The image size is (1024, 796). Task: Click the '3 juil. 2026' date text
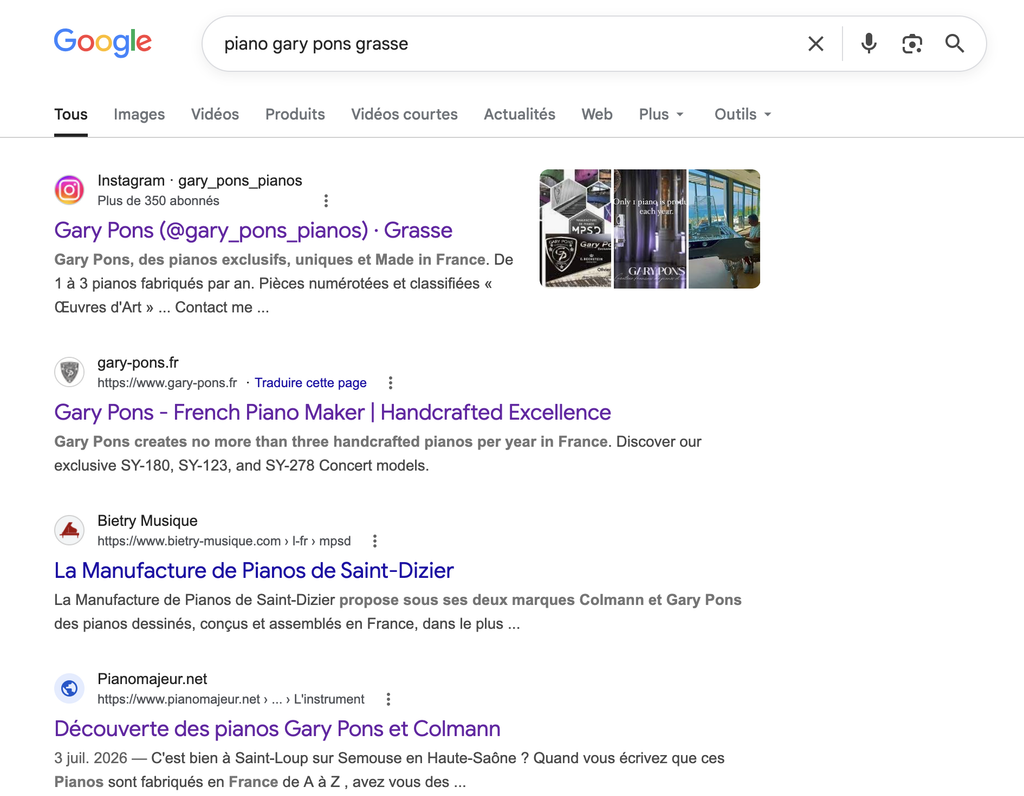[91, 758]
